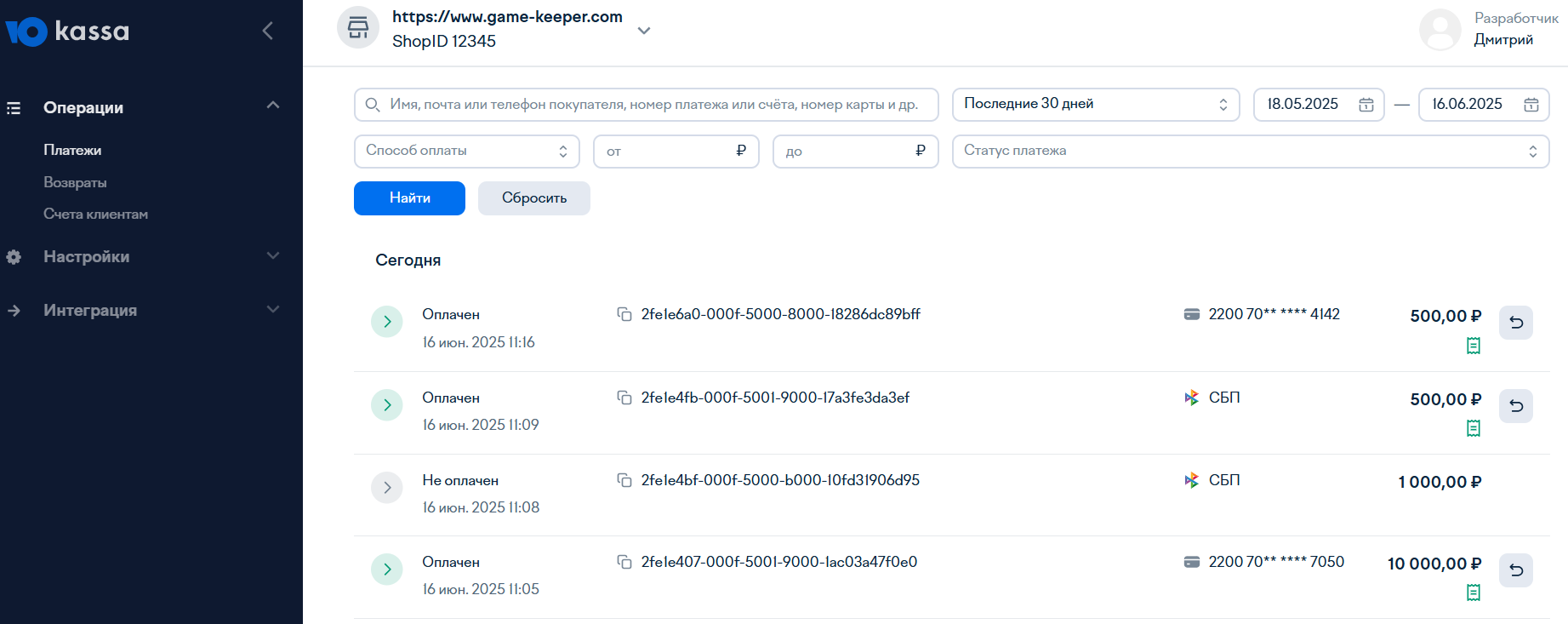Open calendar for end date 16.06.2025
The image size is (1568, 624).
(x=1531, y=105)
